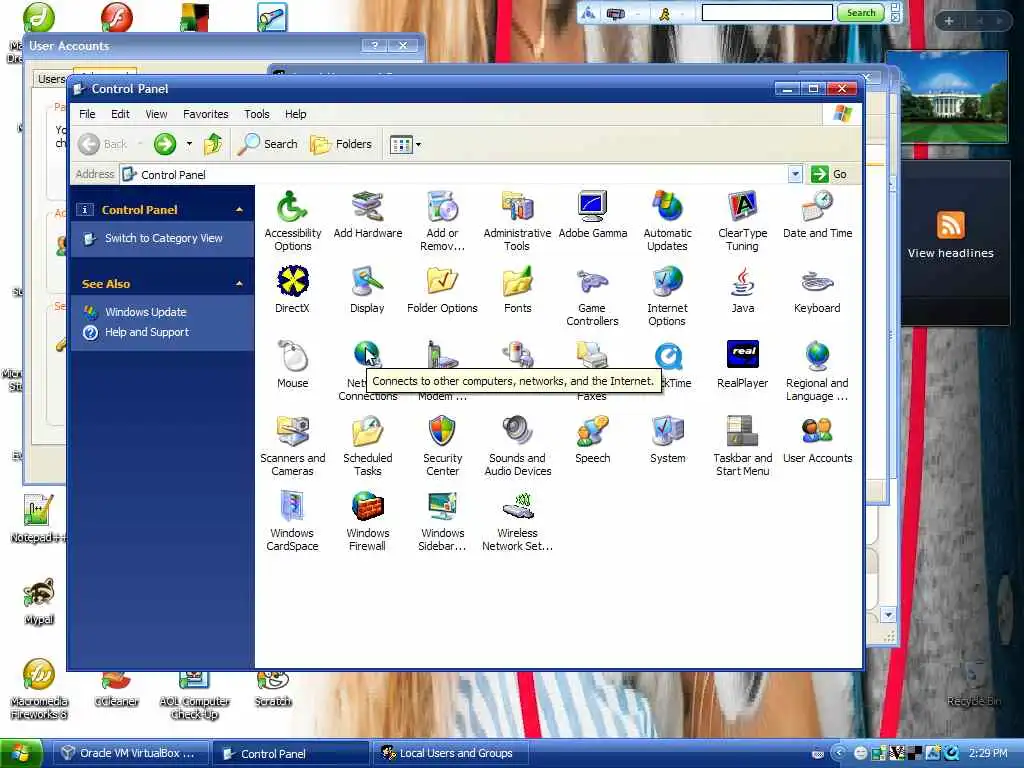This screenshot has width=1024, height=768.
Task: Open Internet Options icon
Action: pos(667,296)
